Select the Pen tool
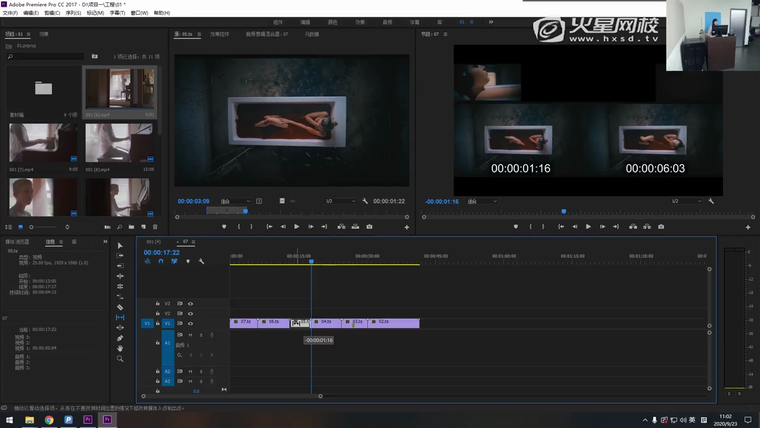Viewport: 760px width, 428px height. [x=120, y=338]
